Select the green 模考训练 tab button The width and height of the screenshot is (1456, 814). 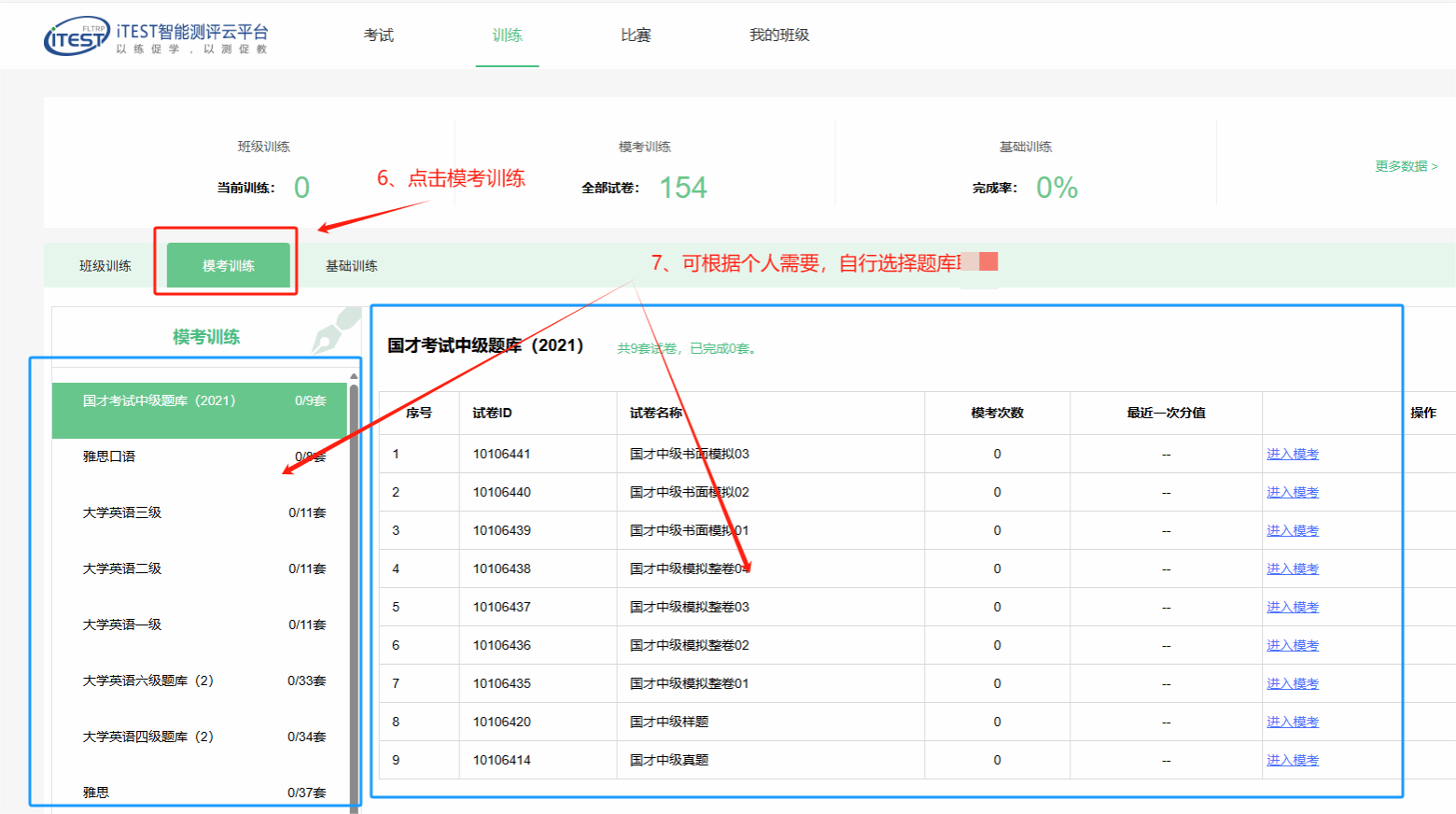[229, 266]
